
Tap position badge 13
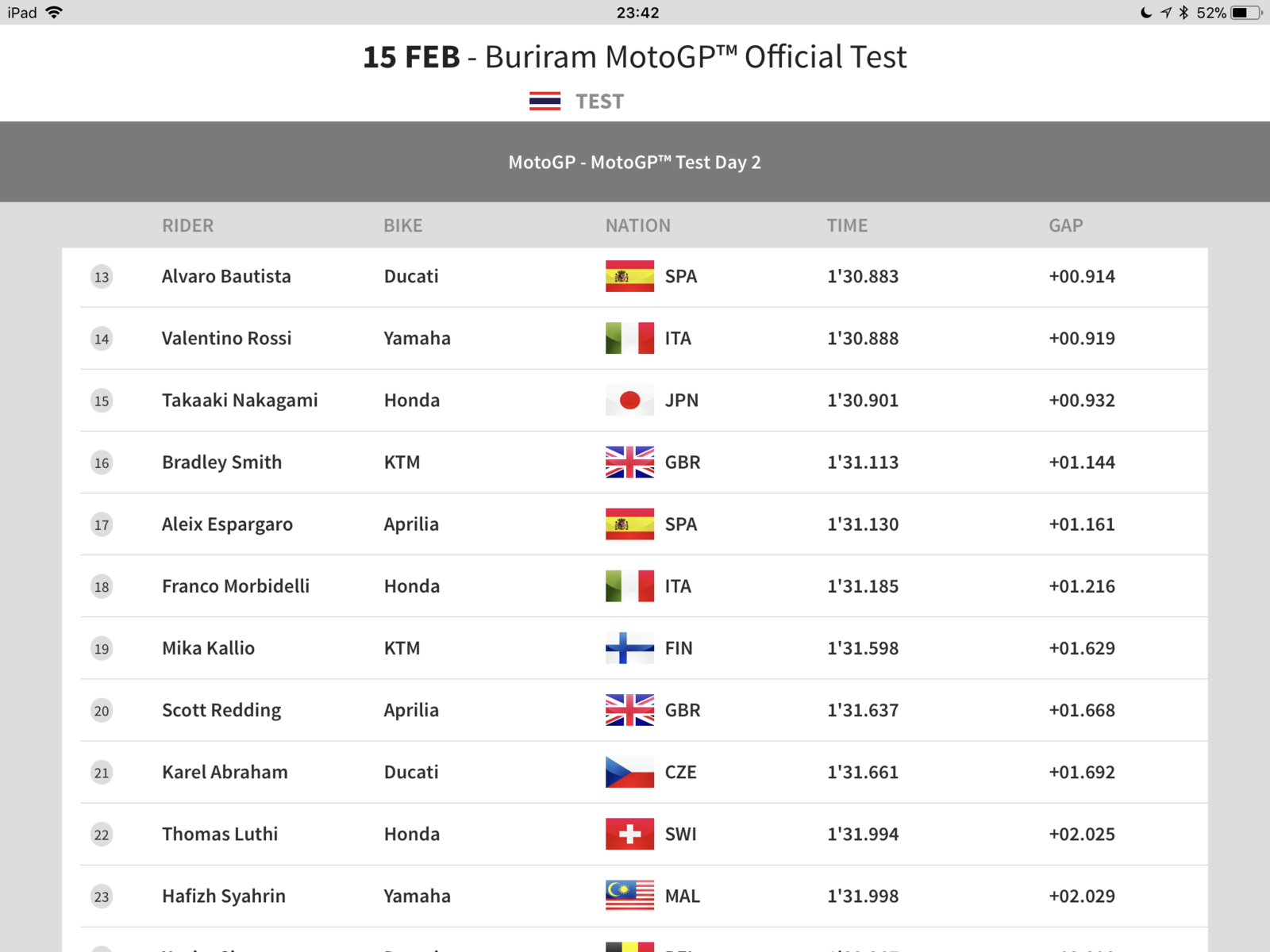point(102,277)
